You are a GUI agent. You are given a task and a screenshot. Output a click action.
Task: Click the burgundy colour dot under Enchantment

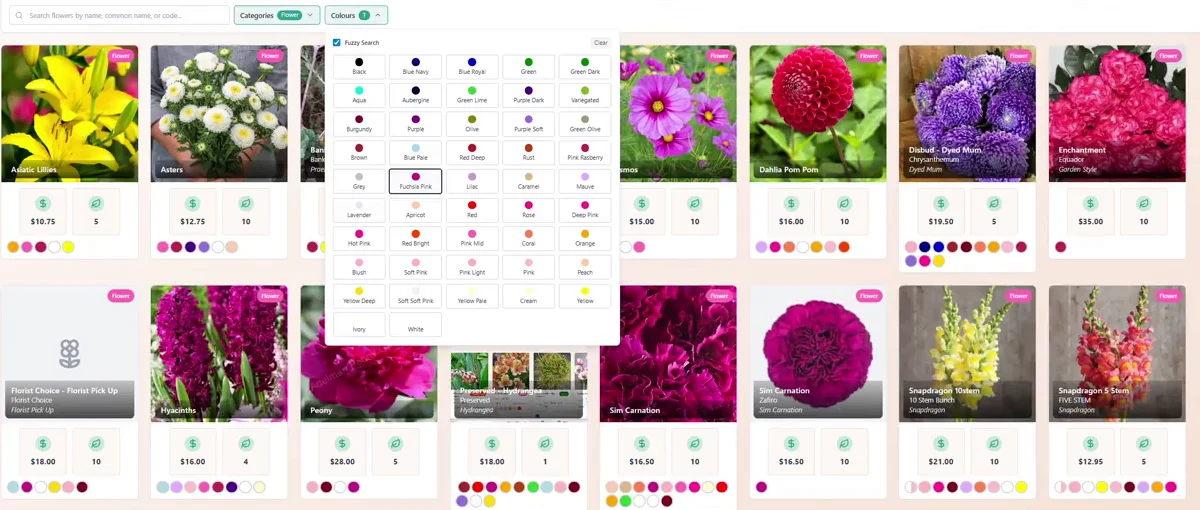click(1060, 247)
